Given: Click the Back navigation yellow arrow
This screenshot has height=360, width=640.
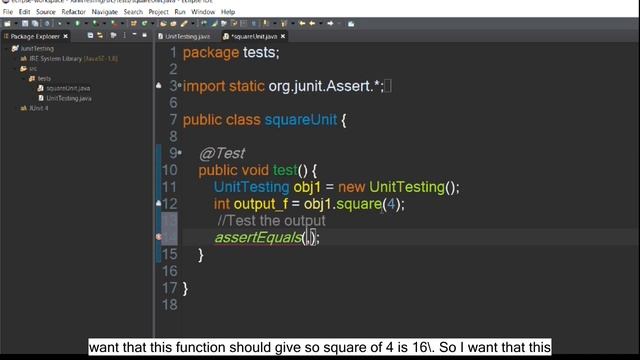Looking at the screenshot, I should tap(311, 24).
